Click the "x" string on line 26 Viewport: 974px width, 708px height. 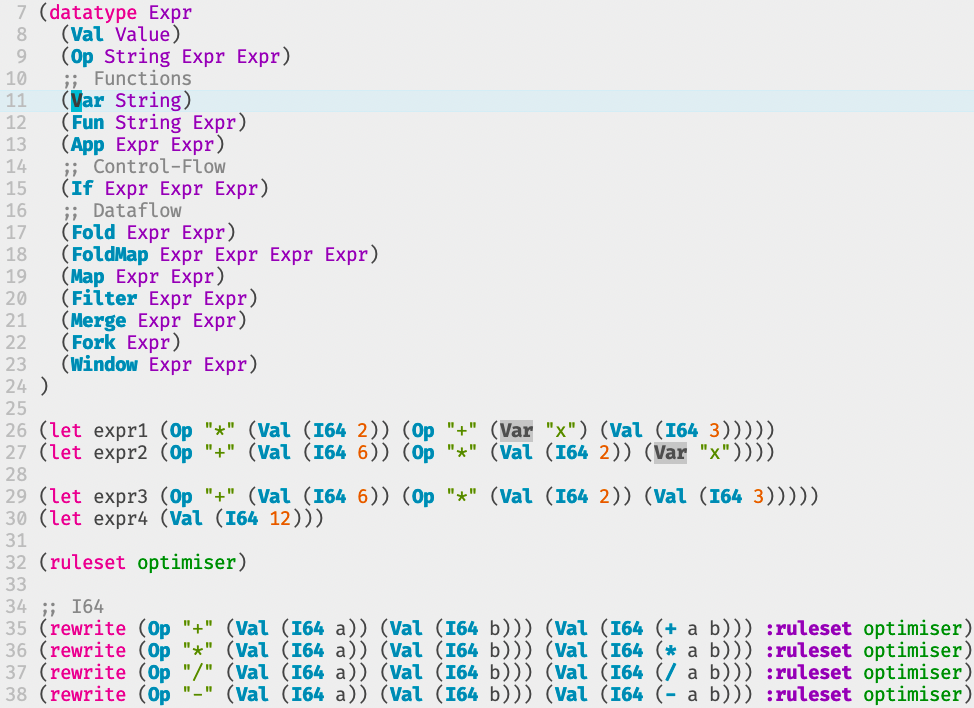(560, 431)
